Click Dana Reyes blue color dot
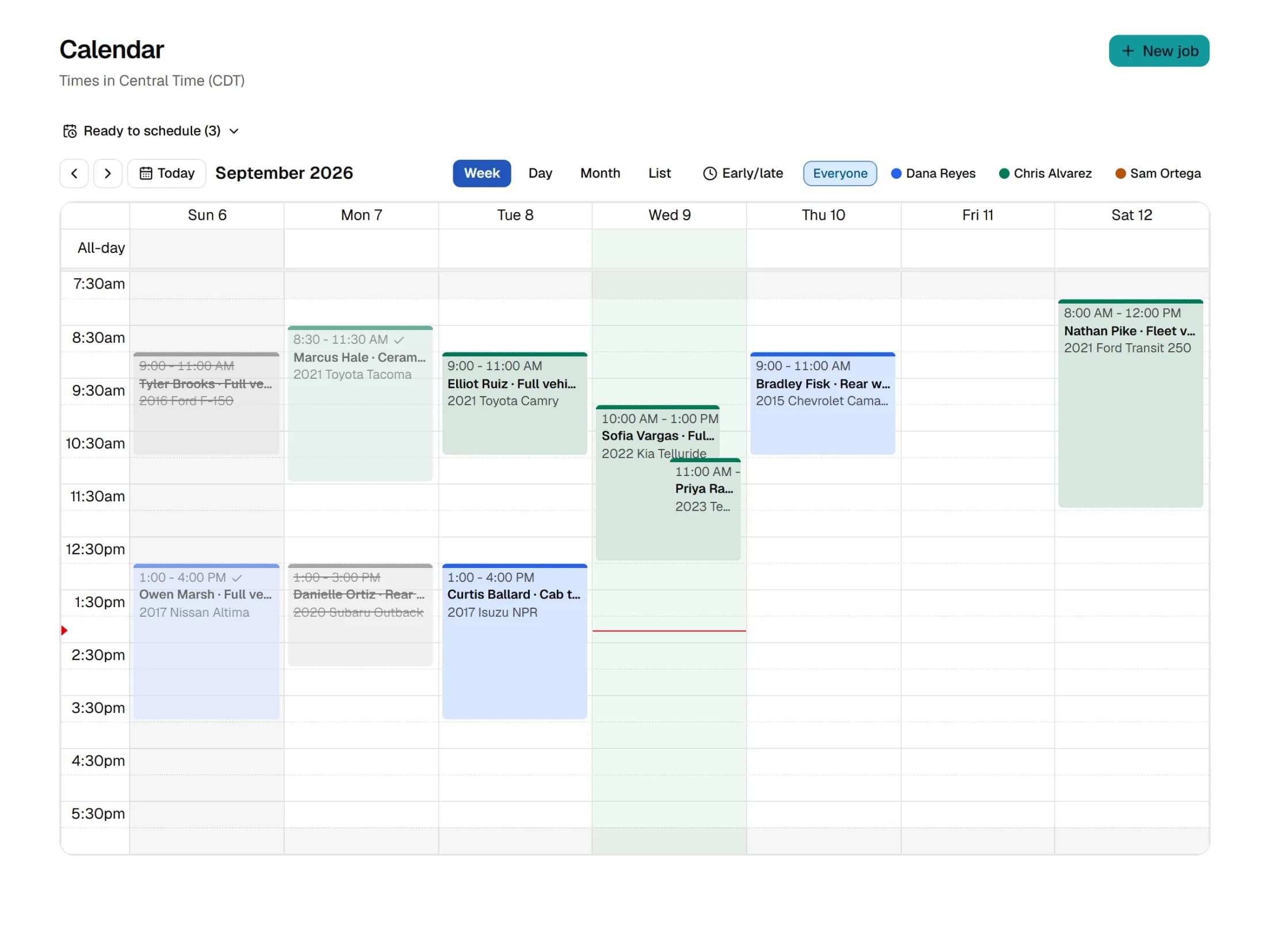Image resolution: width=1270 pixels, height=952 pixels. (x=896, y=173)
